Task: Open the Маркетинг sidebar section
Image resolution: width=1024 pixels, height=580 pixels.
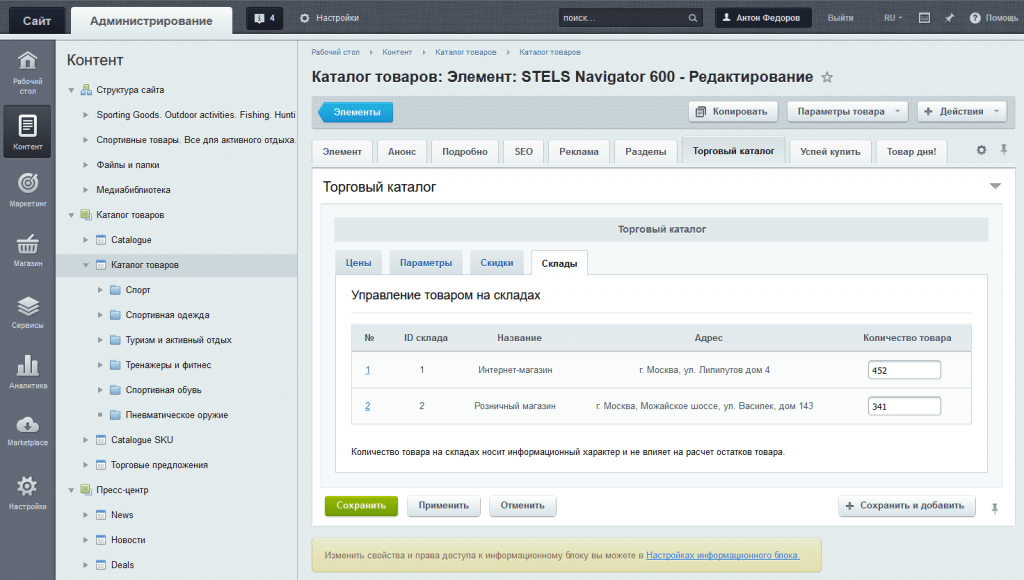Action: [x=27, y=189]
